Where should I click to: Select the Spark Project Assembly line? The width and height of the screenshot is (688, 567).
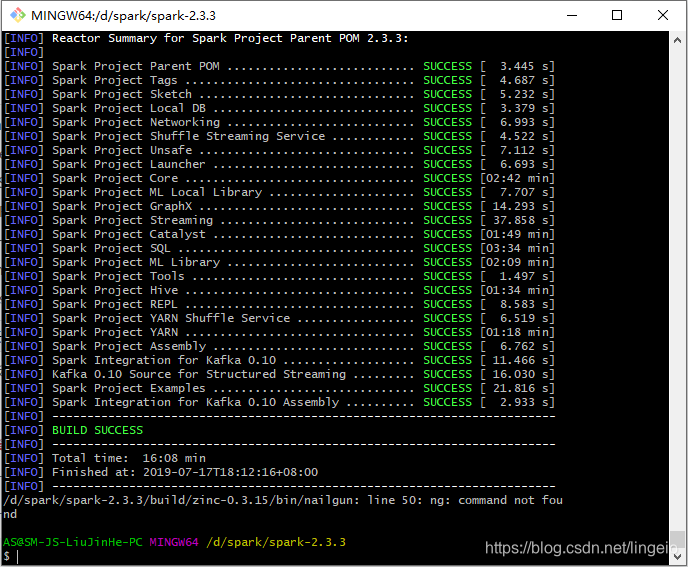tap(280, 347)
